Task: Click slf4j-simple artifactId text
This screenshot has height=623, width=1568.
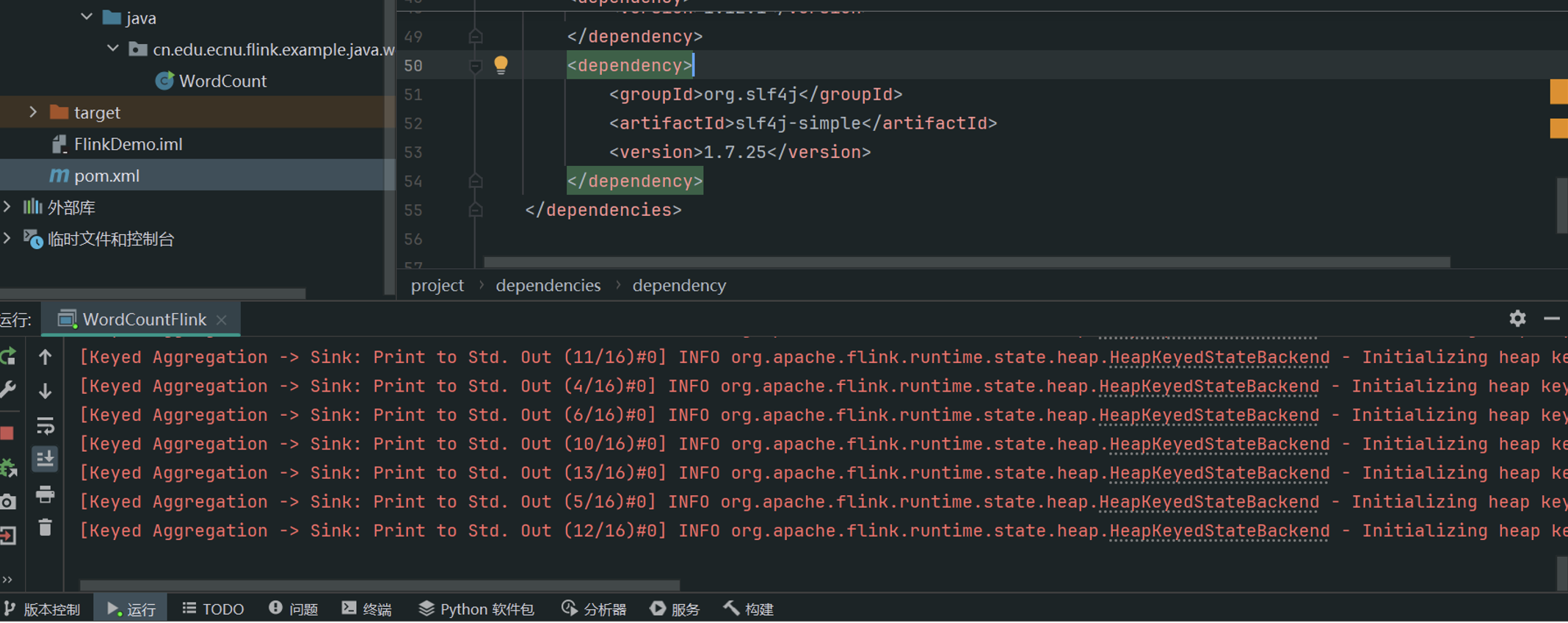Action: click(798, 123)
